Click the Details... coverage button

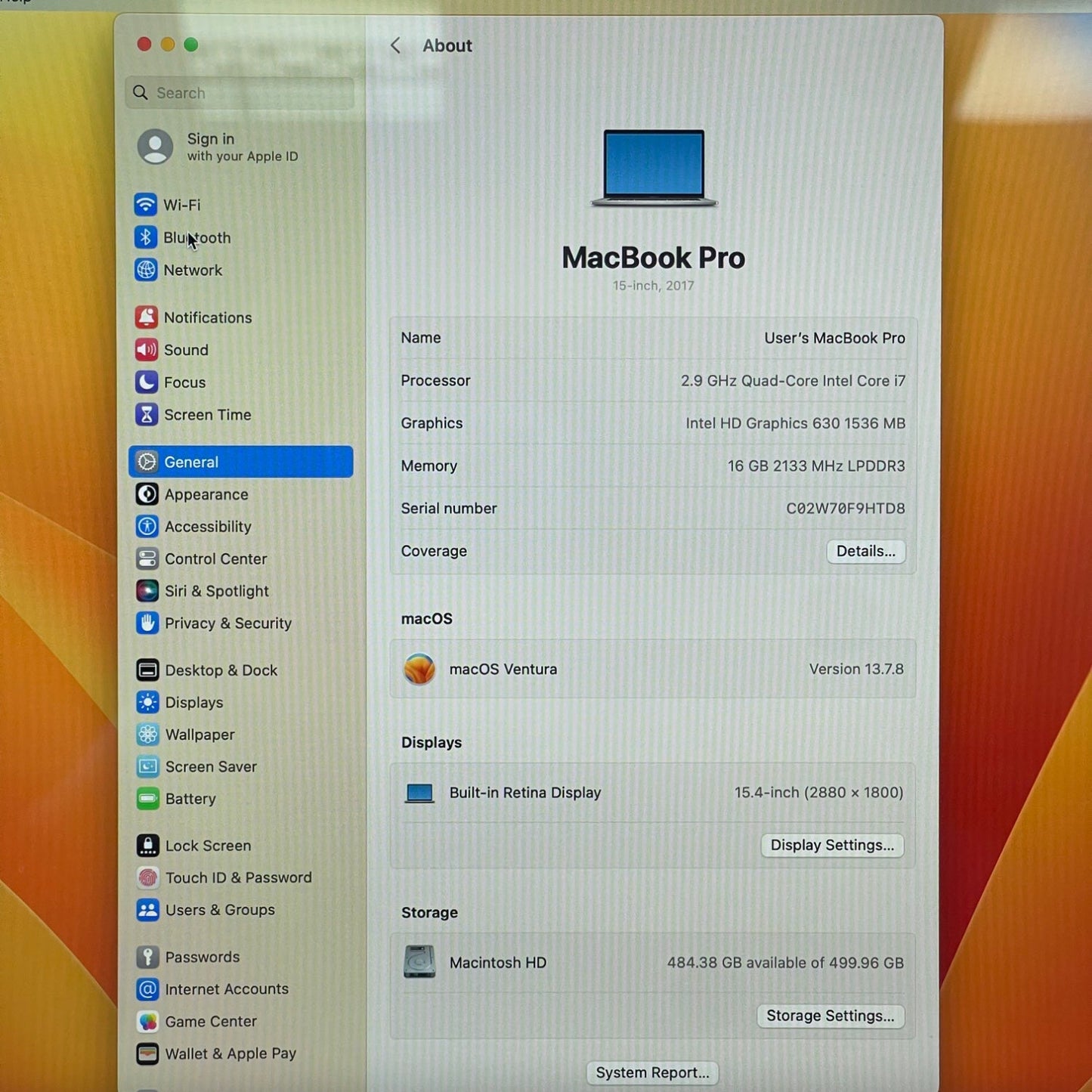pos(866,551)
